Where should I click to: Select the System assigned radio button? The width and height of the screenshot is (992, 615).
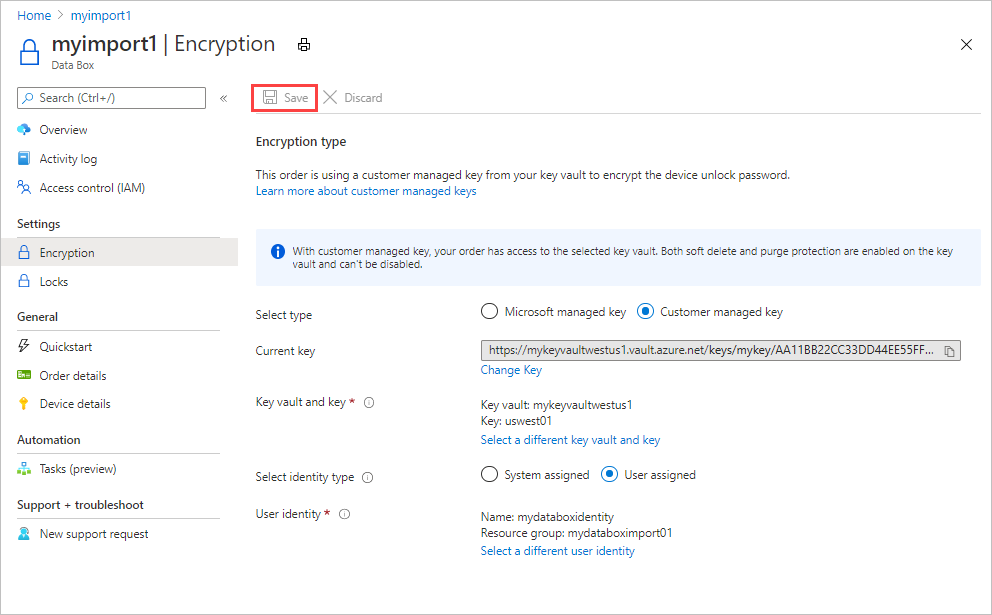click(489, 475)
